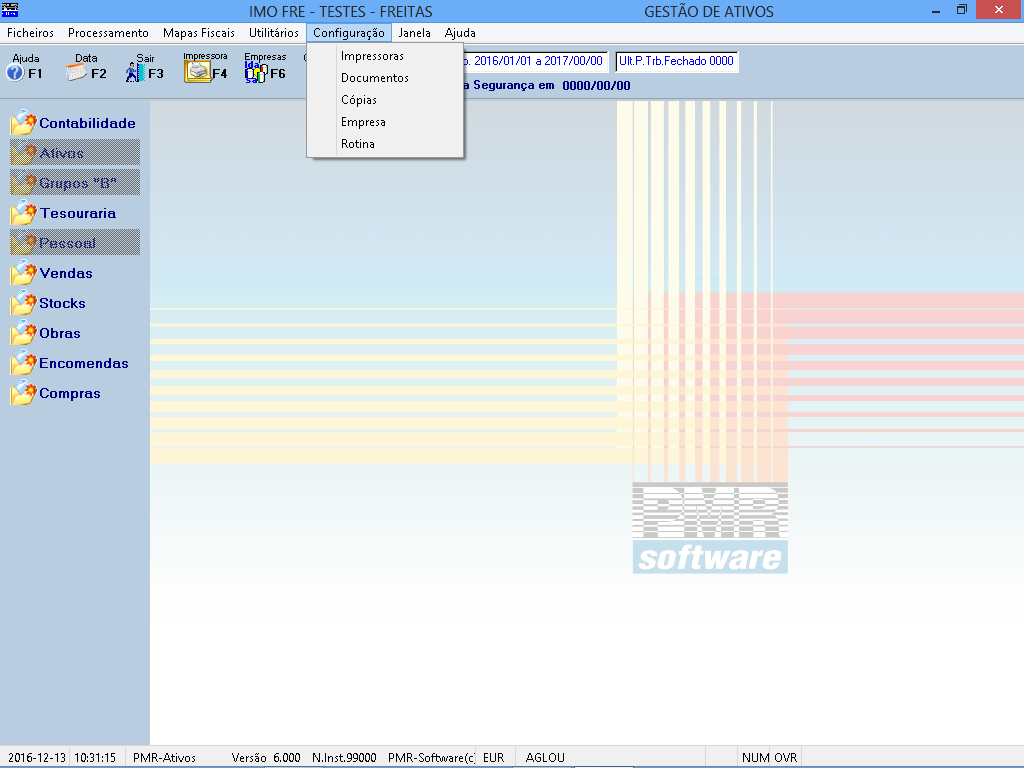Open the Tesouraria module
Screen dimensions: 1024x768
coord(64,213)
